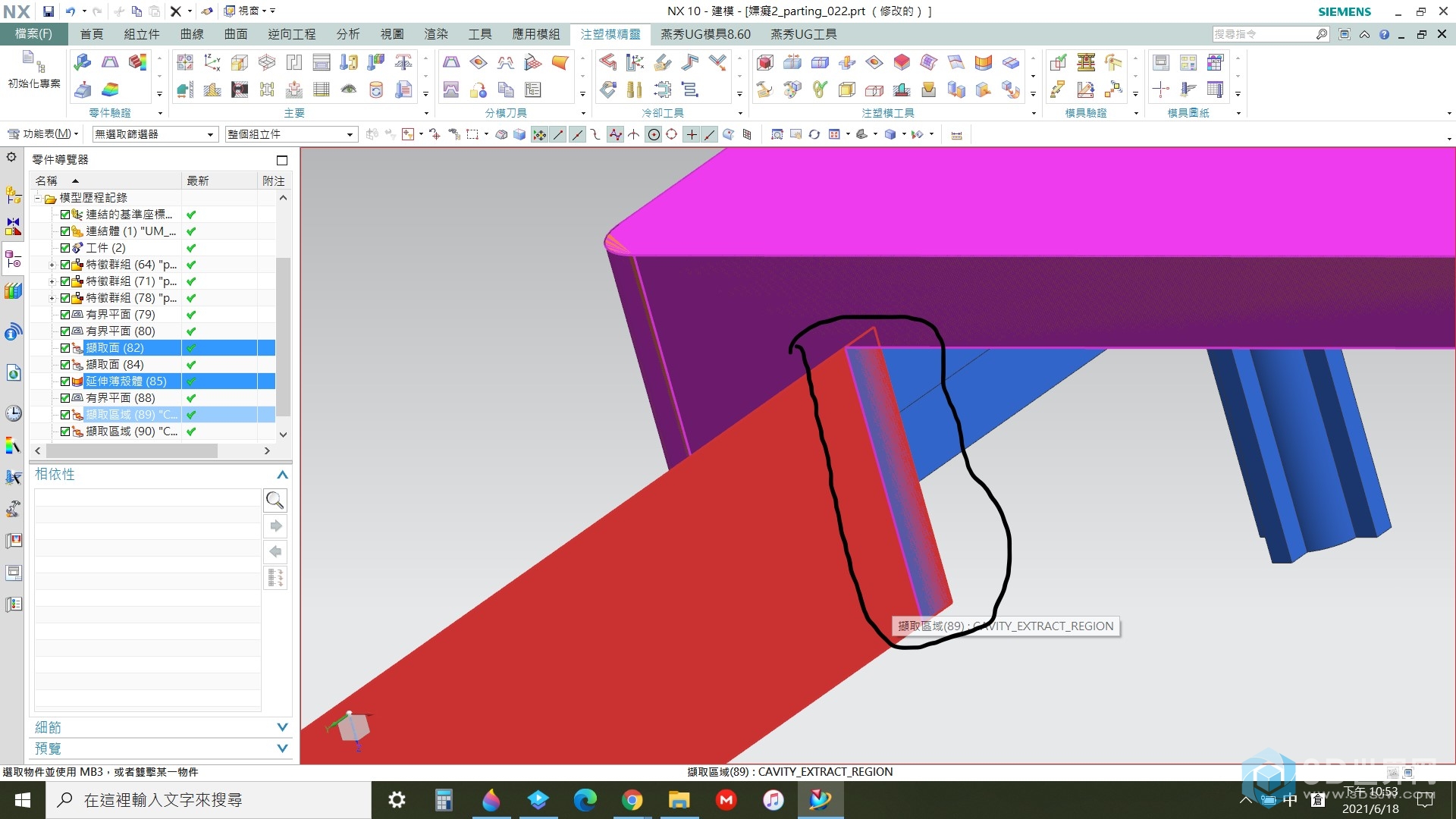
Task: Expand the 細節 panel
Action: click(x=282, y=727)
